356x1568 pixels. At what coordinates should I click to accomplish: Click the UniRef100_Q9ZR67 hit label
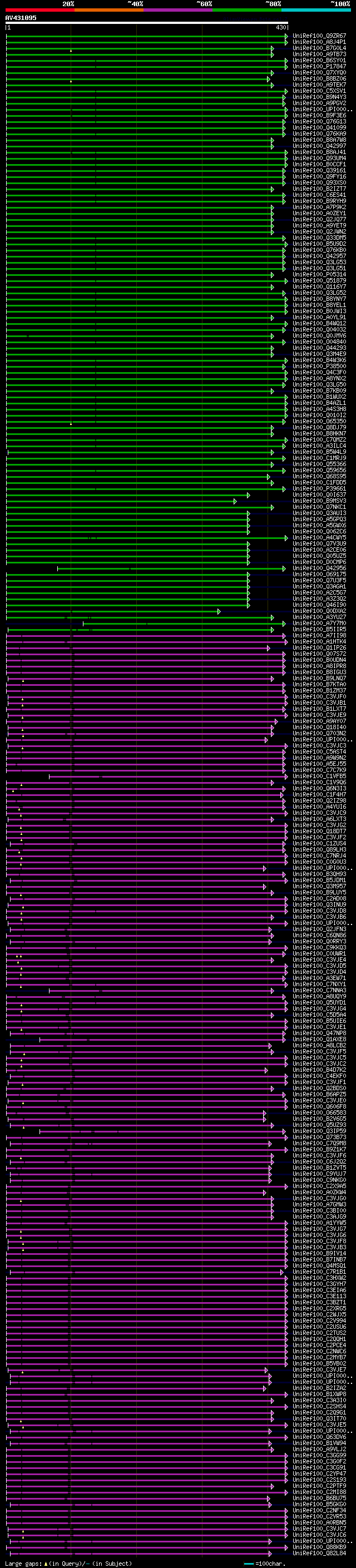click(319, 36)
